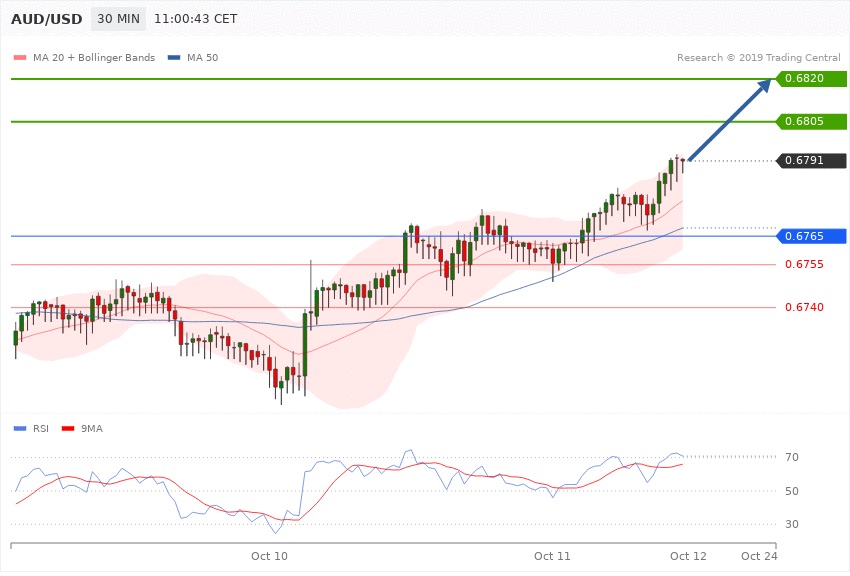Toggle the RSI indicator legend

pyautogui.click(x=35, y=428)
